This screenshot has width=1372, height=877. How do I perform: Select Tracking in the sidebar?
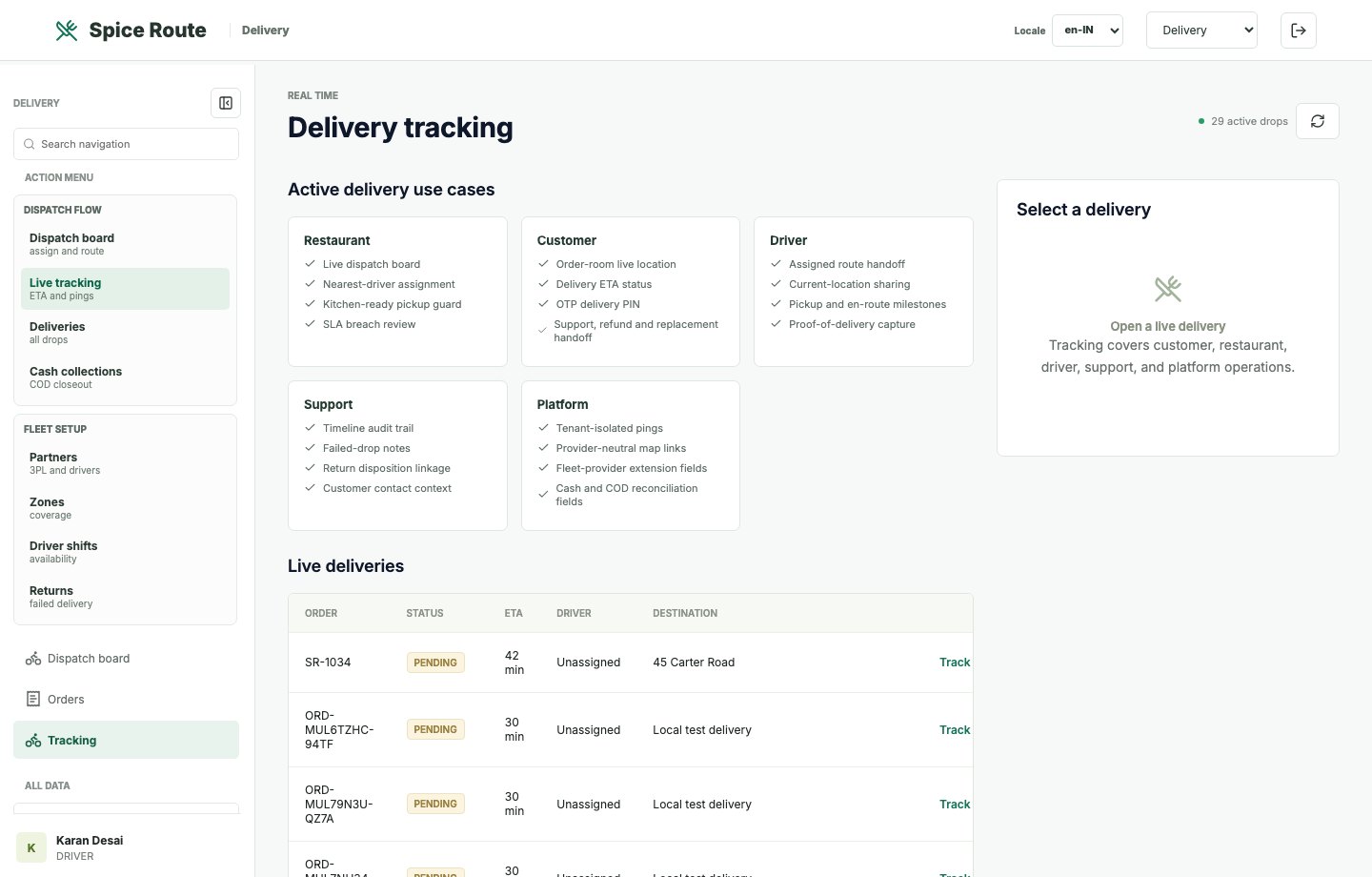click(126, 741)
